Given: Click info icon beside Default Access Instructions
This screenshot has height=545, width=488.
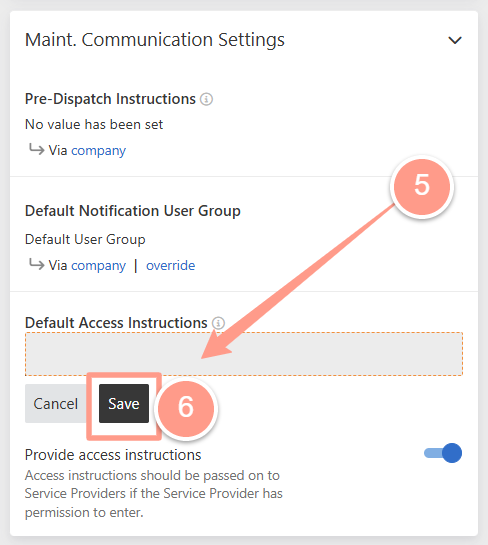Looking at the screenshot, I should pyautogui.click(x=218, y=323).
